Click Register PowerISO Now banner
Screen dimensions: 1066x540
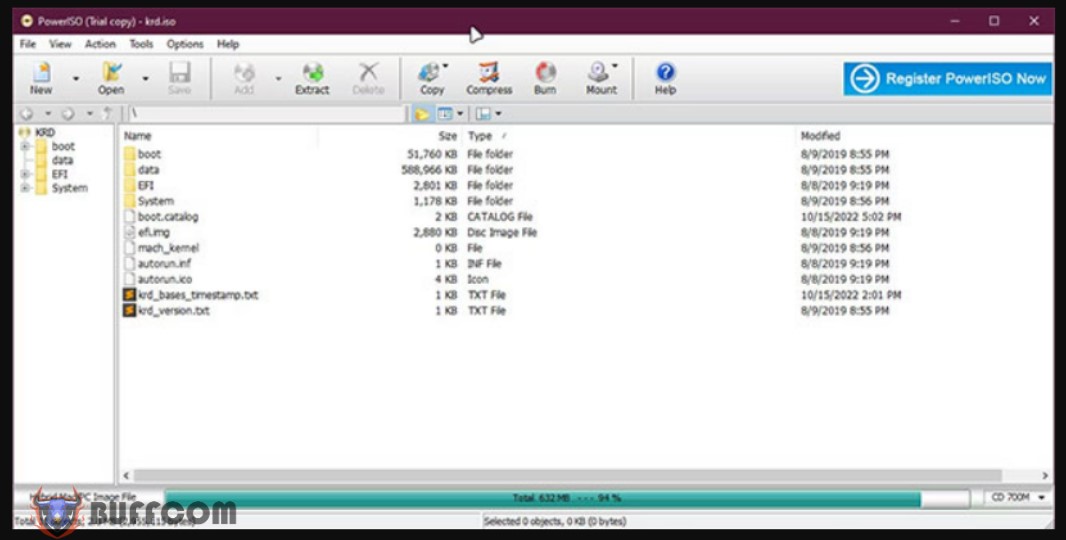click(x=948, y=79)
